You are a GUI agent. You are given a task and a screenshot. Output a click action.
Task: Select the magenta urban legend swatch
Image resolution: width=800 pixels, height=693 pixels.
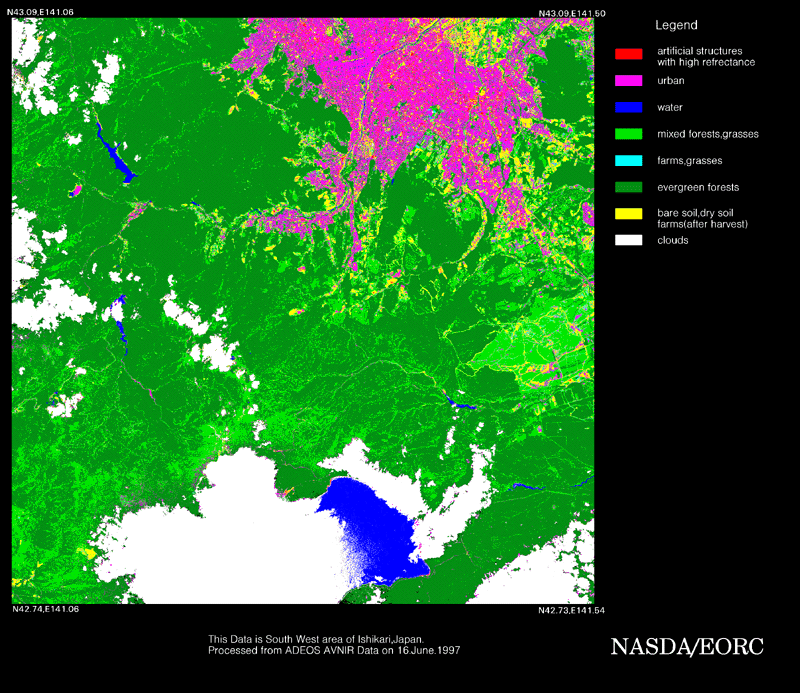[x=629, y=81]
